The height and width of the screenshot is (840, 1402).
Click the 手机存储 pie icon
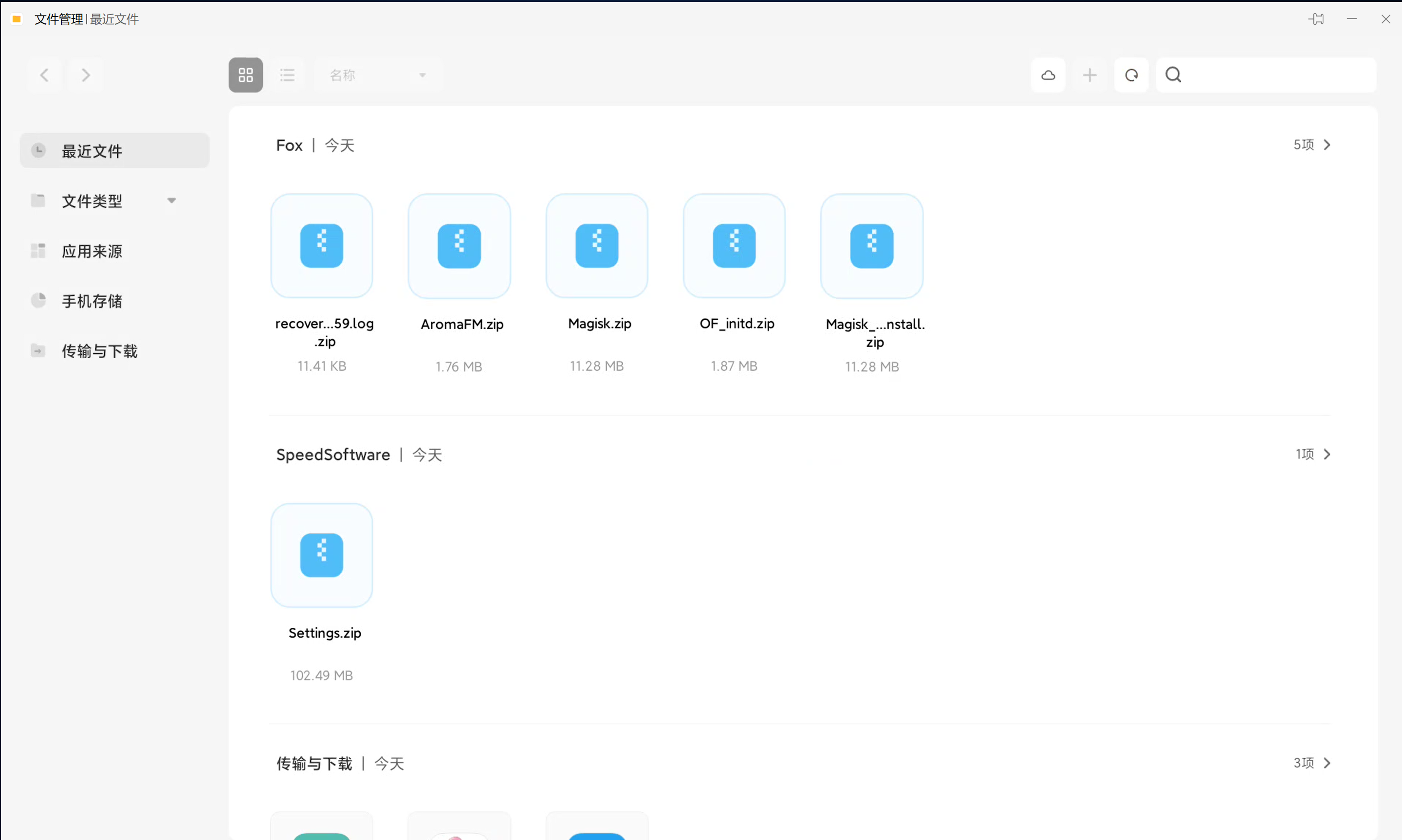coord(38,300)
